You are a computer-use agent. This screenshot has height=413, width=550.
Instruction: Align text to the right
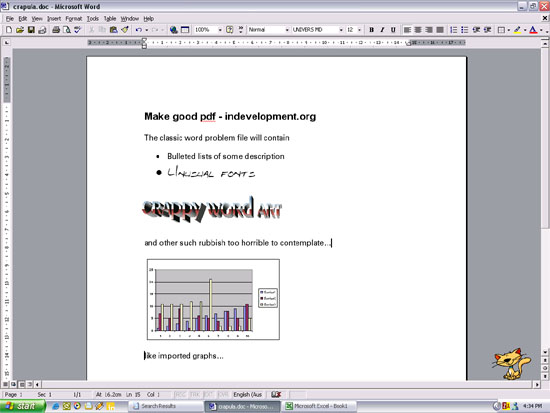(429, 30)
